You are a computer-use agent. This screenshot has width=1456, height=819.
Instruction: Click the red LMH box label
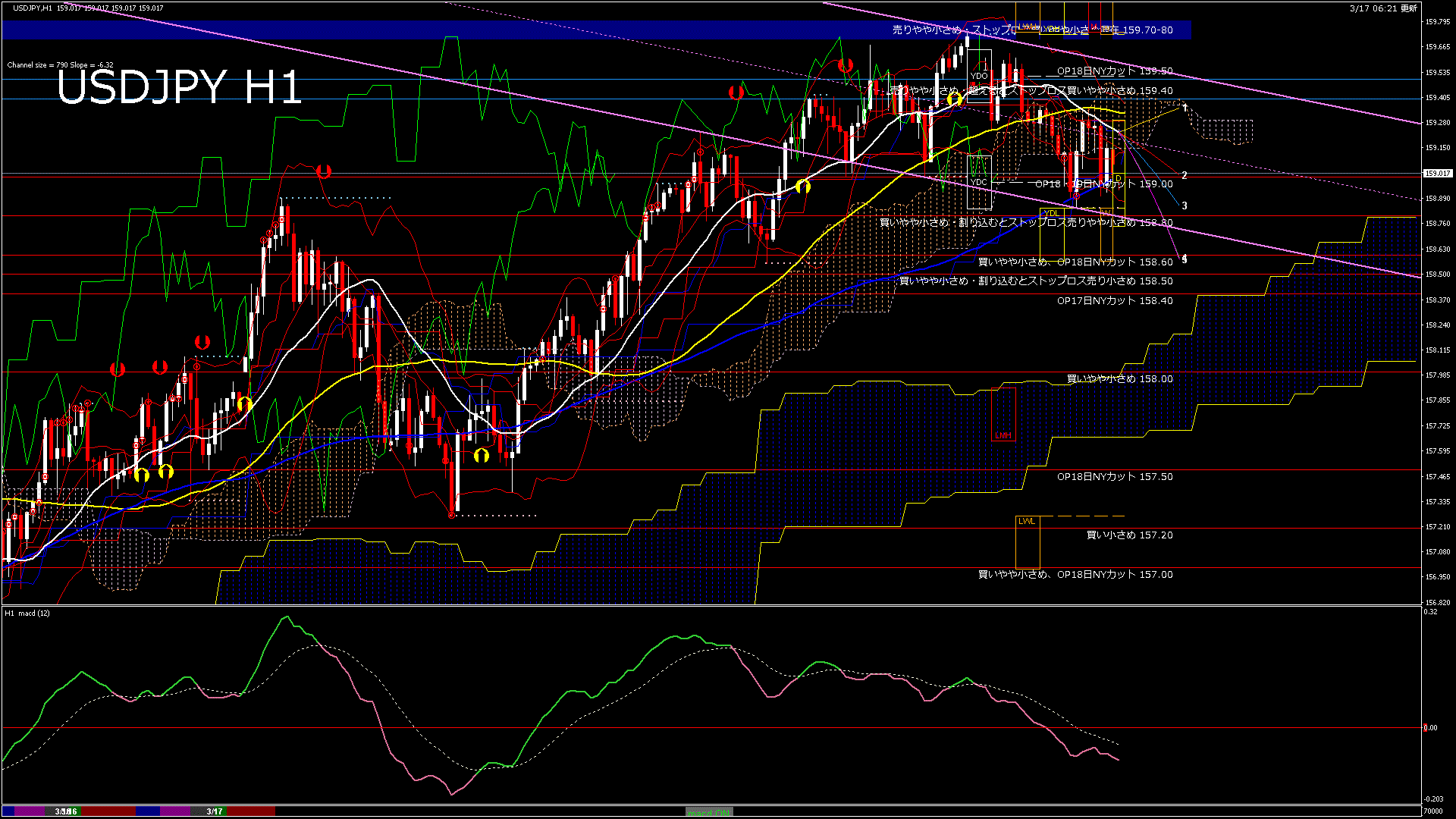click(1003, 435)
